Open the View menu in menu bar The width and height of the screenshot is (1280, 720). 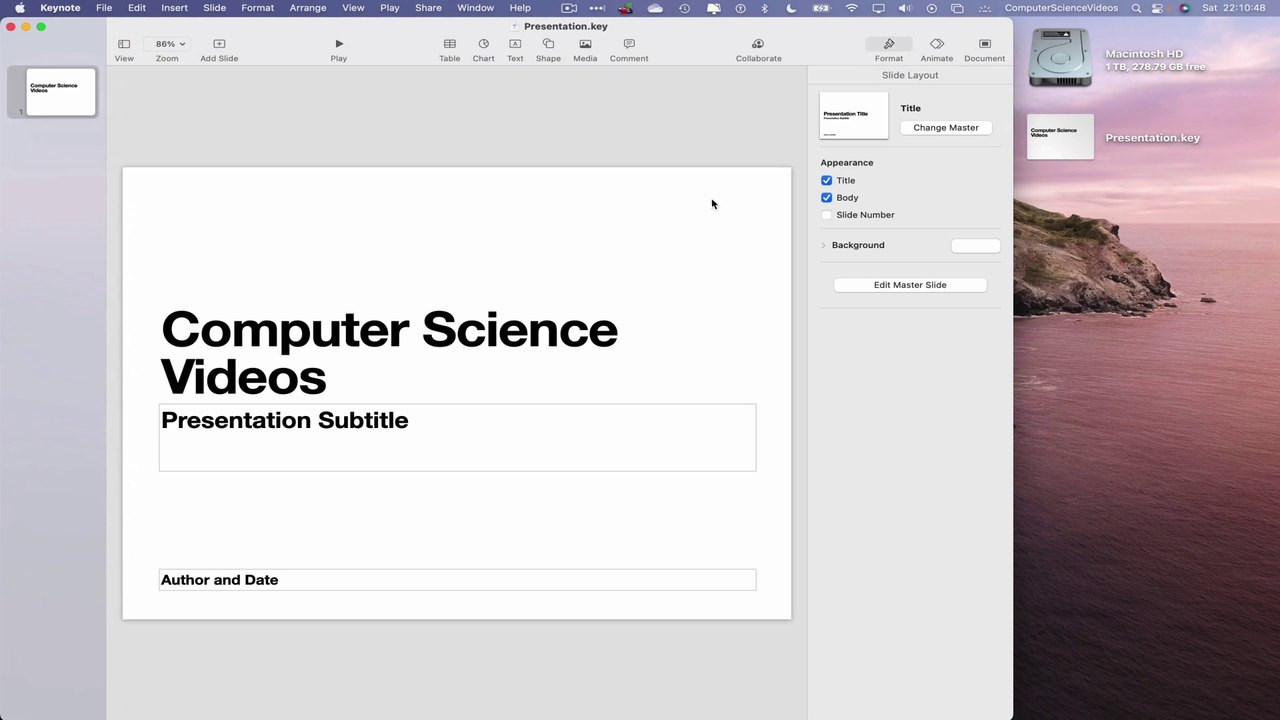[x=353, y=8]
